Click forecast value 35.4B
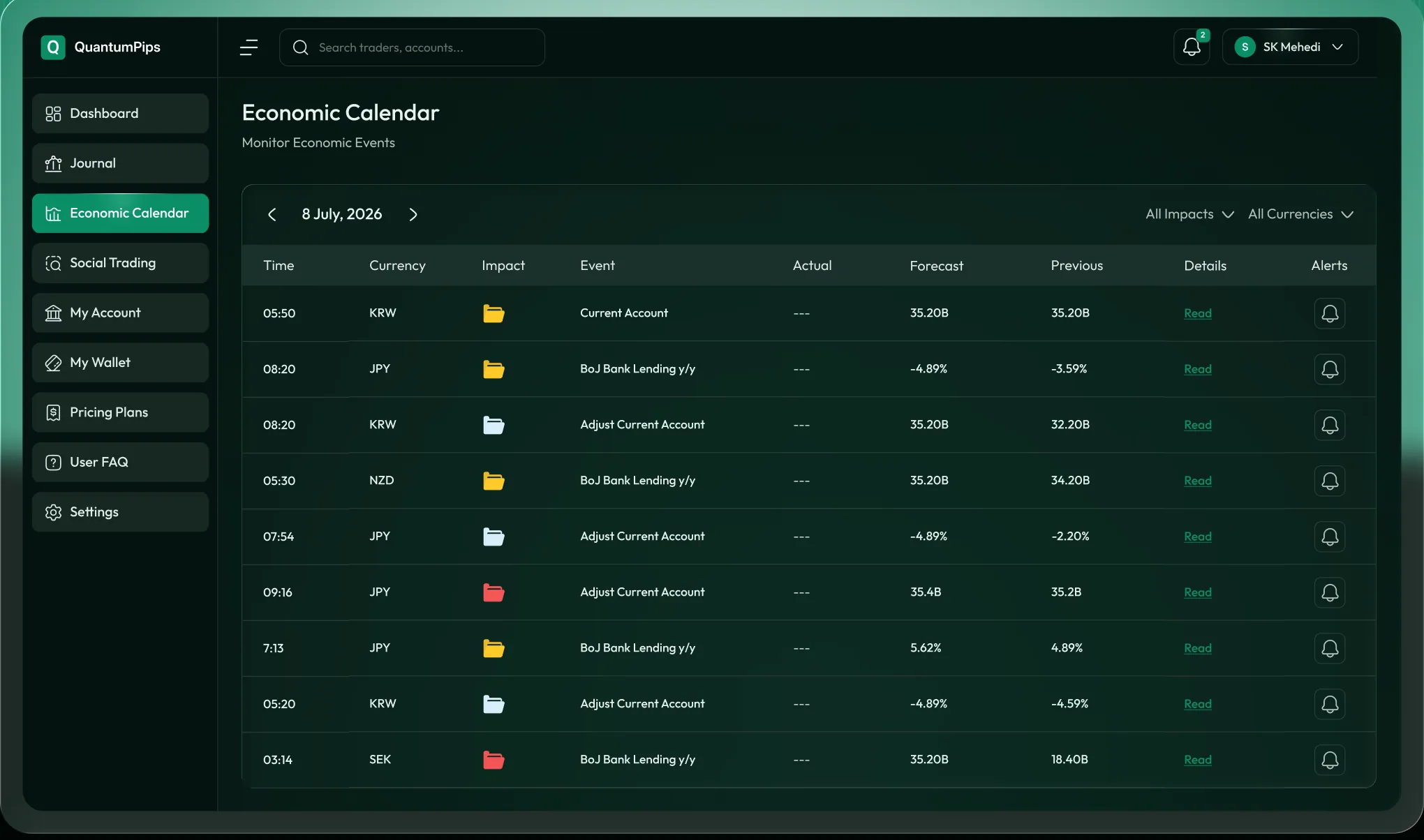This screenshot has height=840, width=1424. (x=926, y=592)
